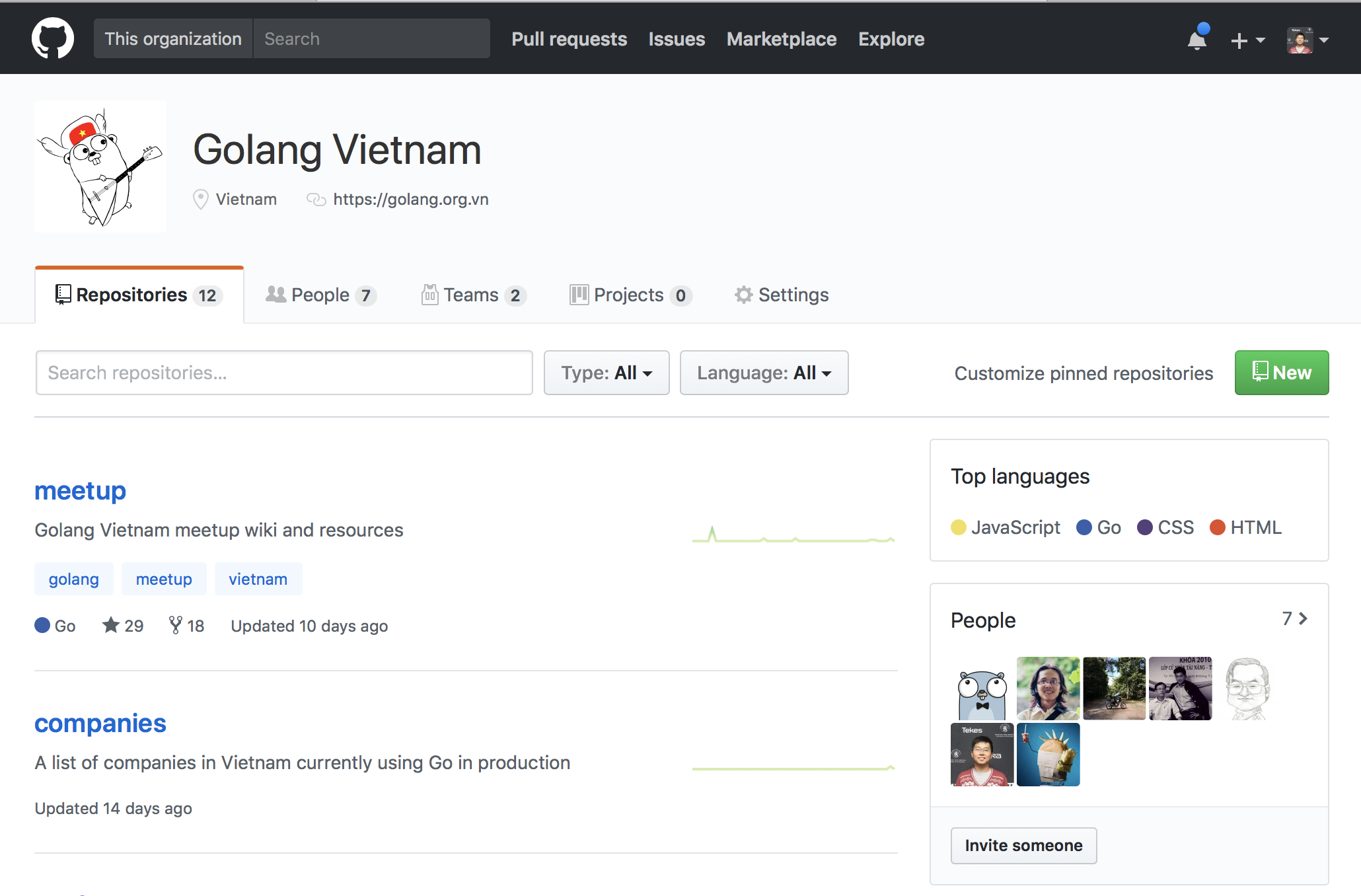The width and height of the screenshot is (1361, 896).
Task: Expand the plus create-new menu
Action: [1248, 40]
